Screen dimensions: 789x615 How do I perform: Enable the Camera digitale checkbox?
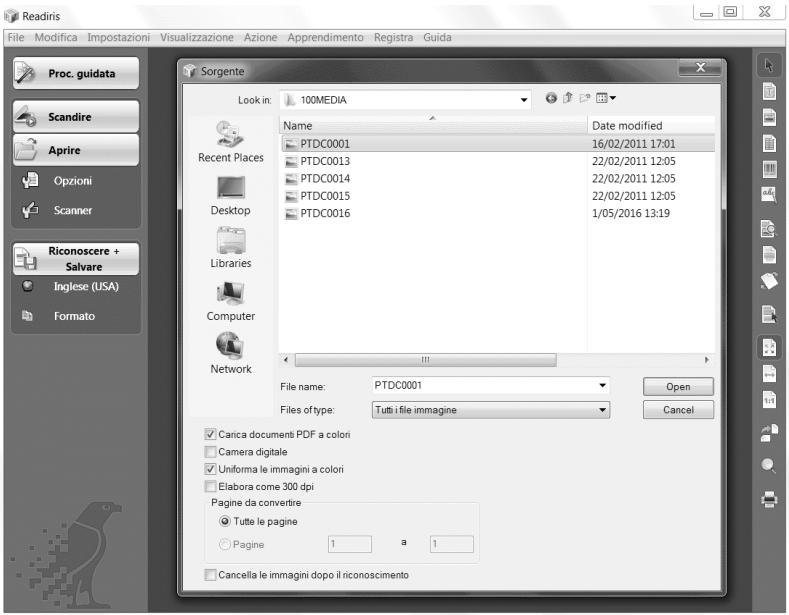tap(210, 451)
